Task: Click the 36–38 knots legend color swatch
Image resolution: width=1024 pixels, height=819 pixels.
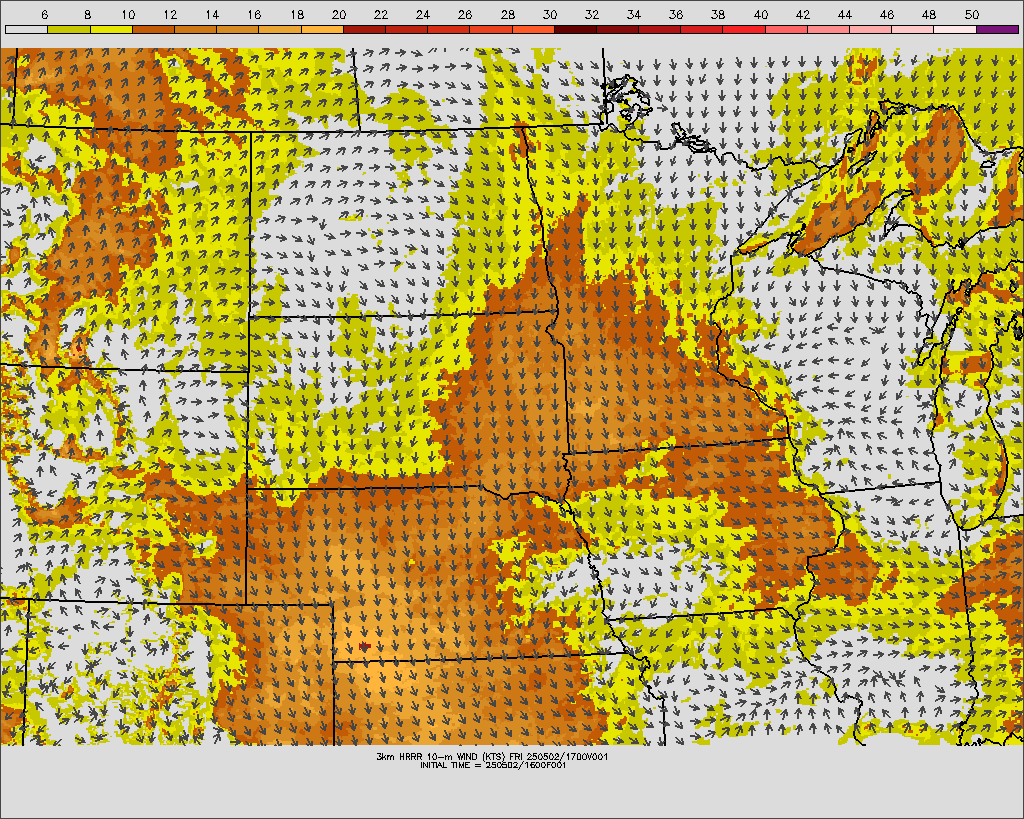Action: [702, 29]
